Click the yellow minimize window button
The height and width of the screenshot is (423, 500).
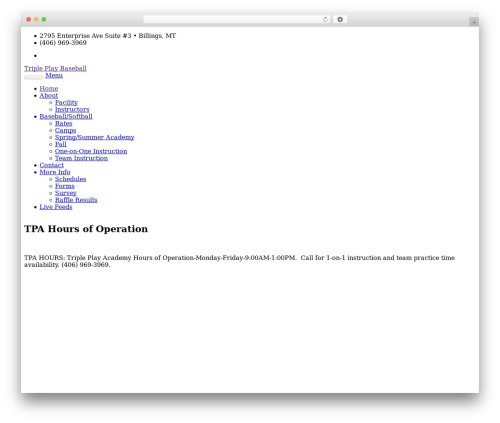[36, 19]
